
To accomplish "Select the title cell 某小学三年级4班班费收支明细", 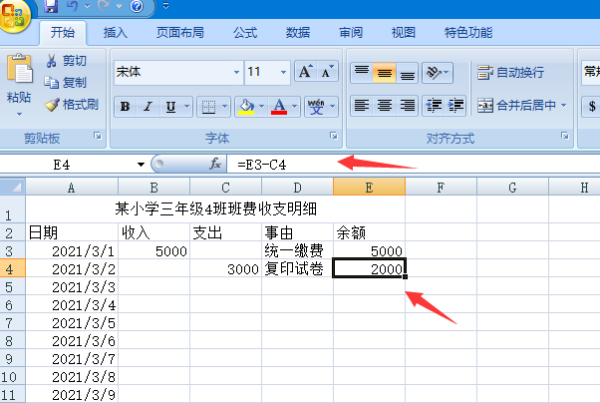I will (215, 209).
